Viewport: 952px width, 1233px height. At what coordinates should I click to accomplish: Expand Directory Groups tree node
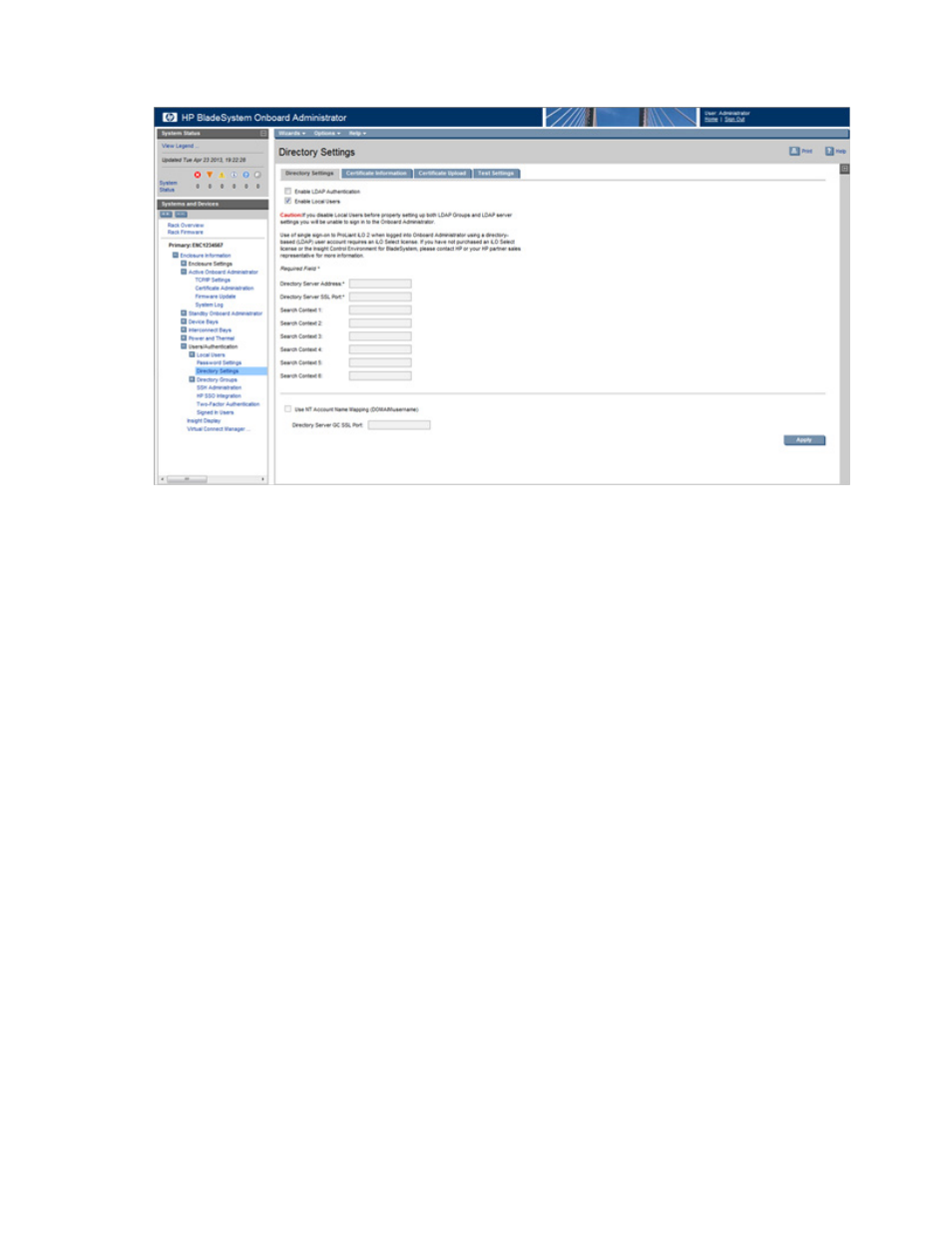[x=192, y=379]
